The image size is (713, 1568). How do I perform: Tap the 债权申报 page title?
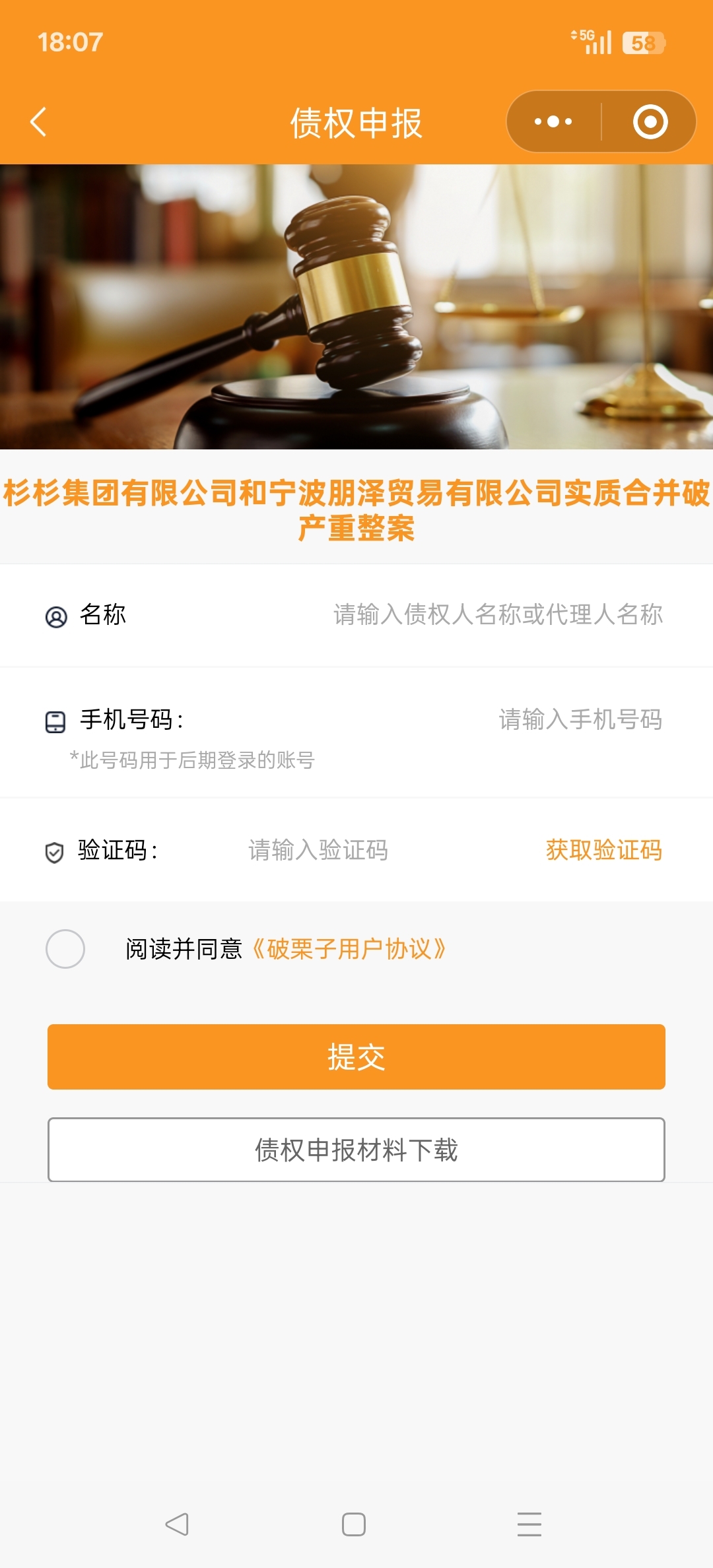(356, 123)
